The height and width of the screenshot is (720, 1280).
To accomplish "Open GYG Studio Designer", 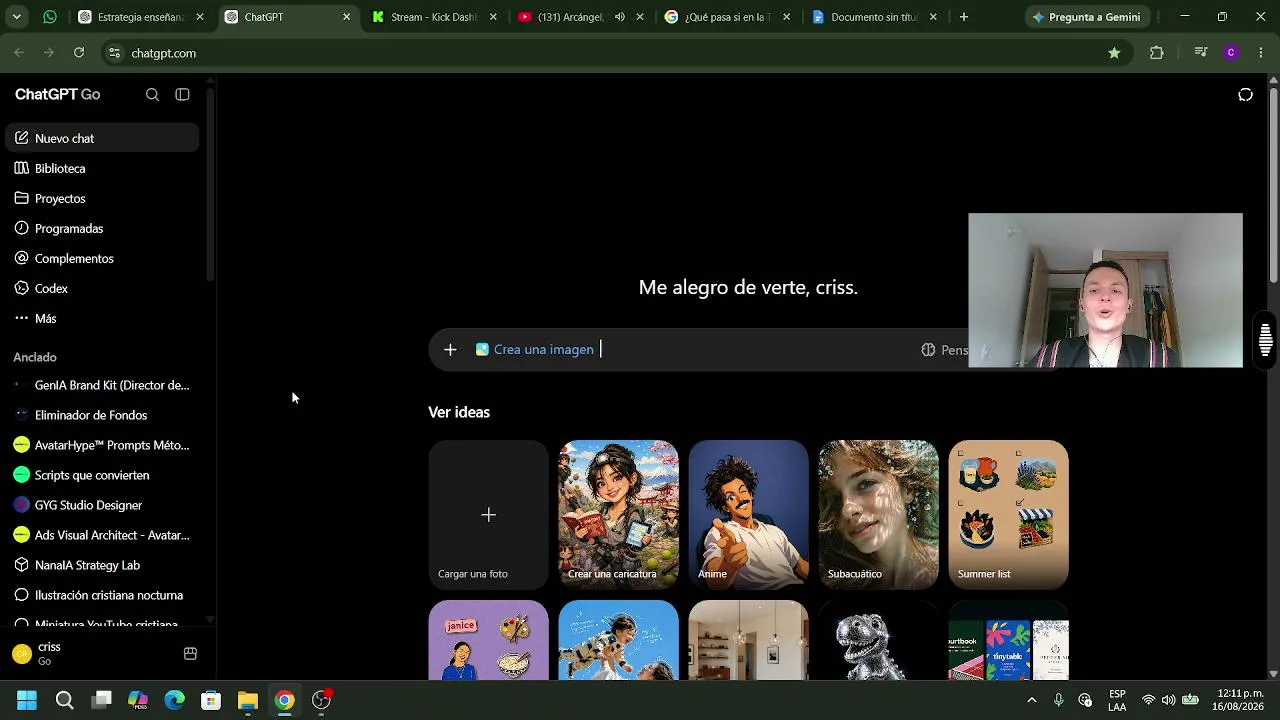I will (x=102, y=505).
